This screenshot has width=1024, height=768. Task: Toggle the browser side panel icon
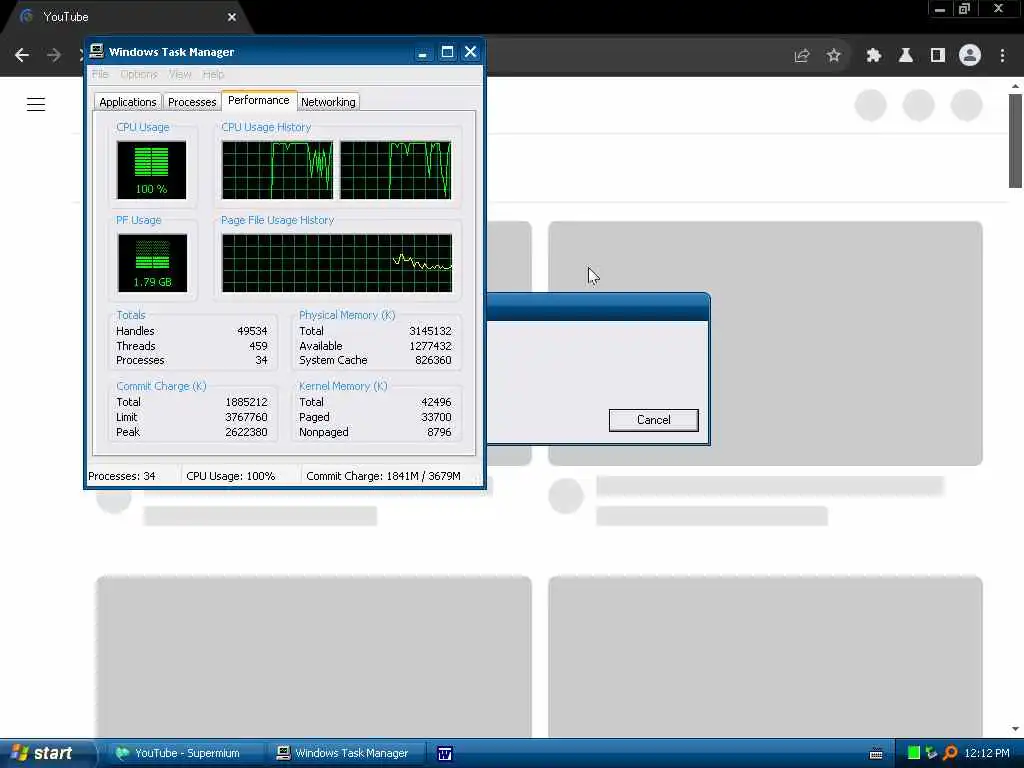coord(938,56)
